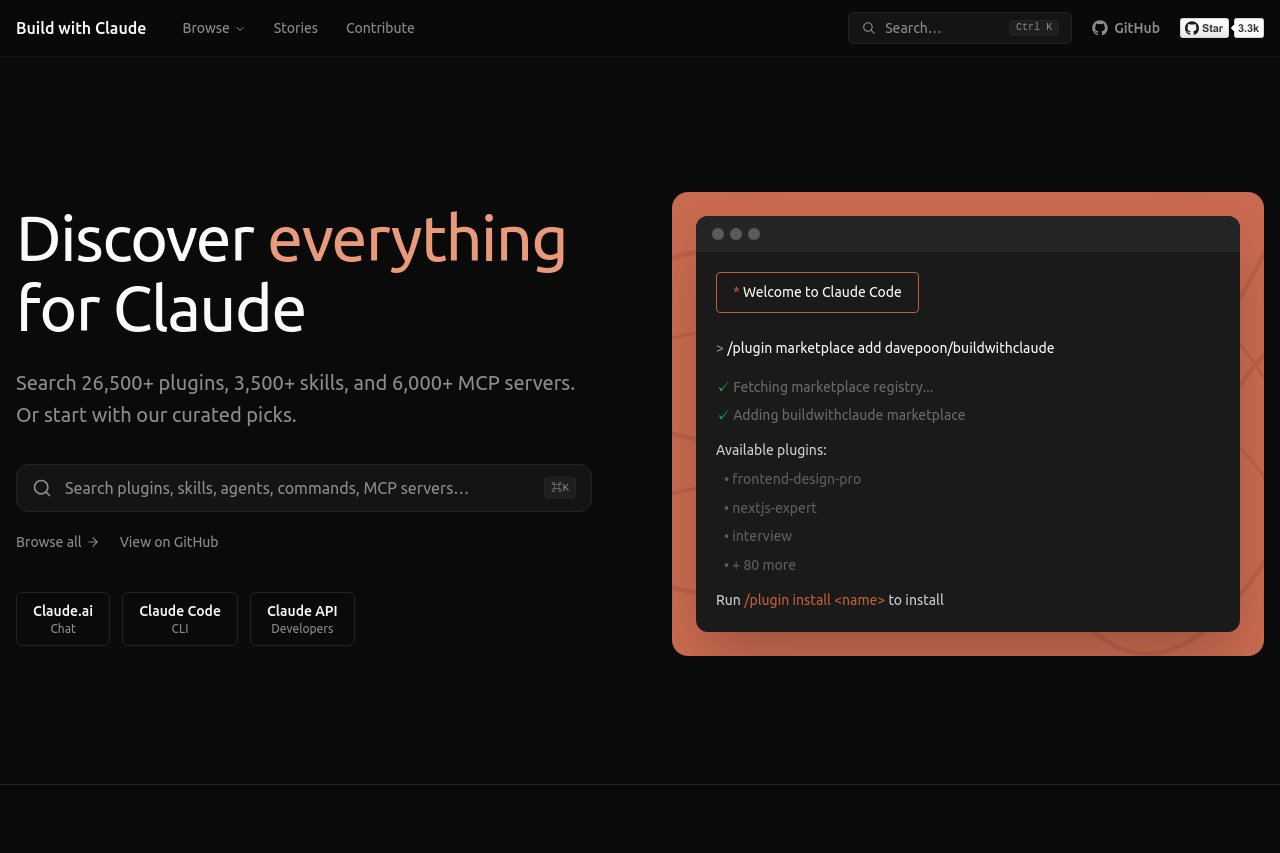Open the Stories page
This screenshot has height=853, width=1280.
(x=296, y=28)
